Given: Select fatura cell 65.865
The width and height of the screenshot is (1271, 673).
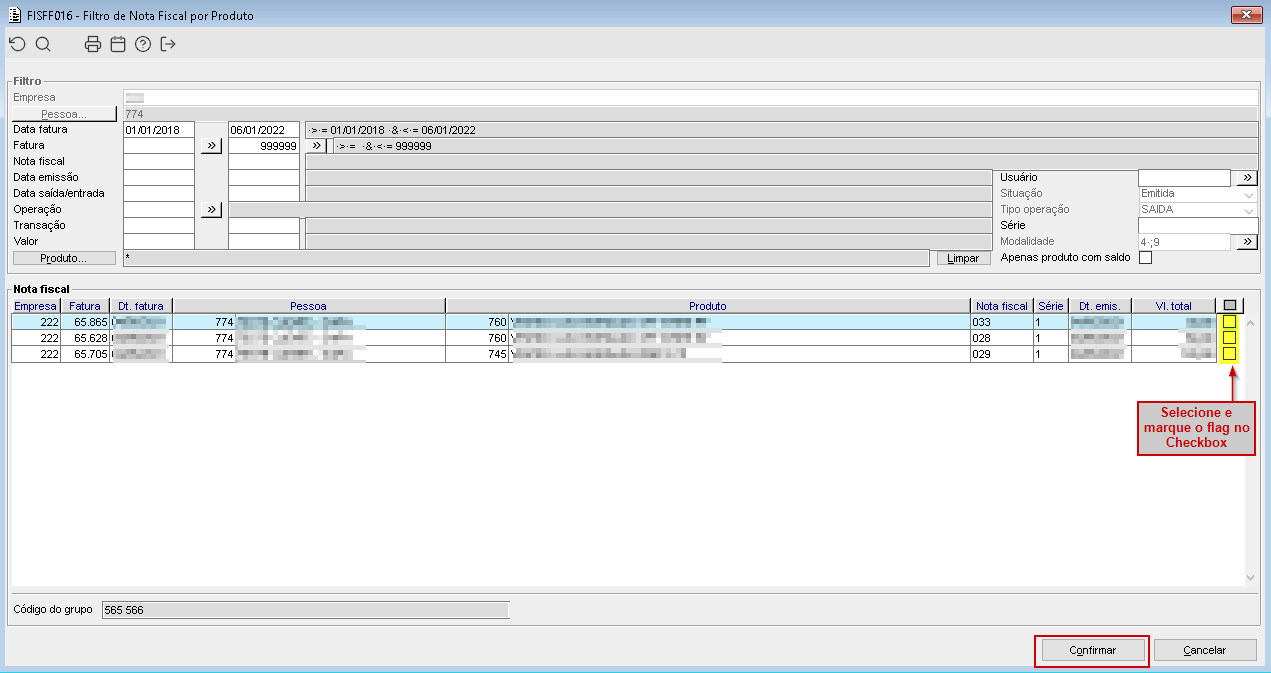Looking at the screenshot, I should [85, 322].
